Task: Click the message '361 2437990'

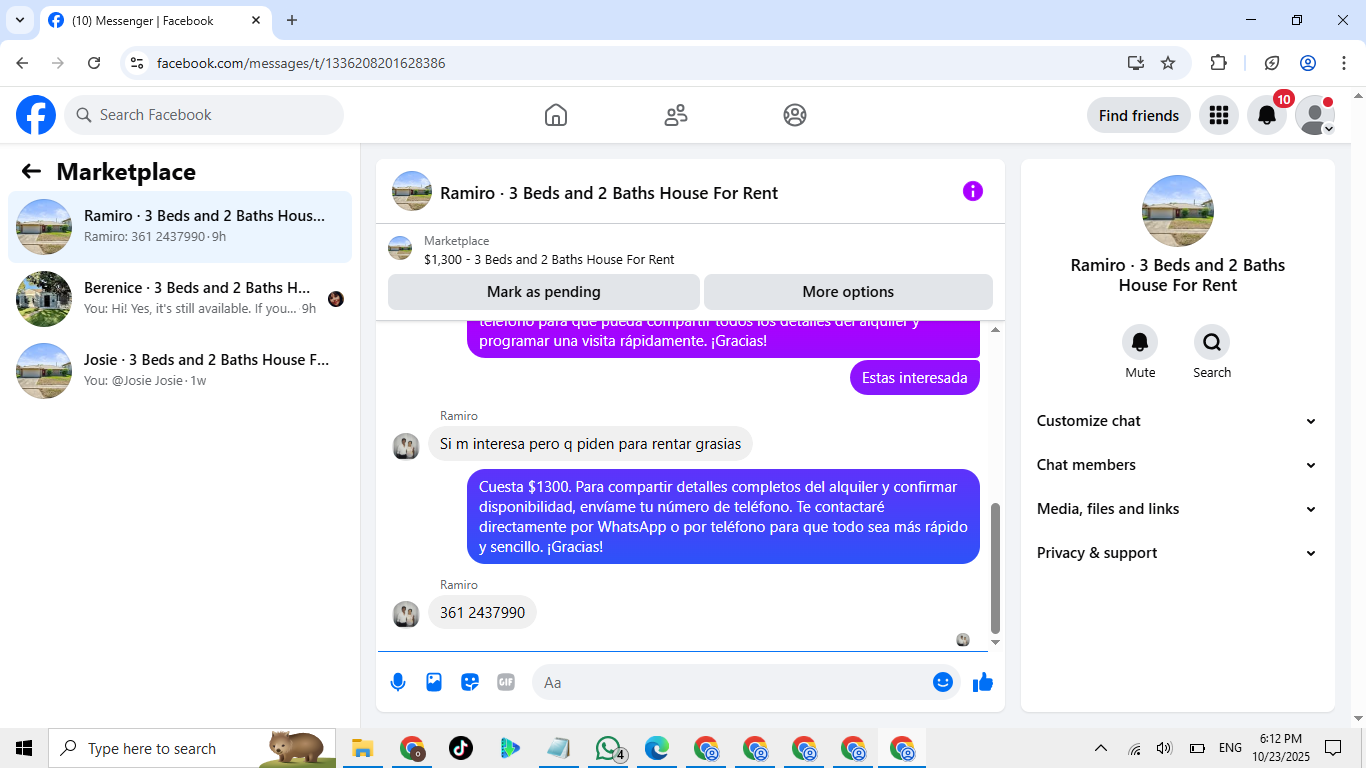Action: point(482,612)
